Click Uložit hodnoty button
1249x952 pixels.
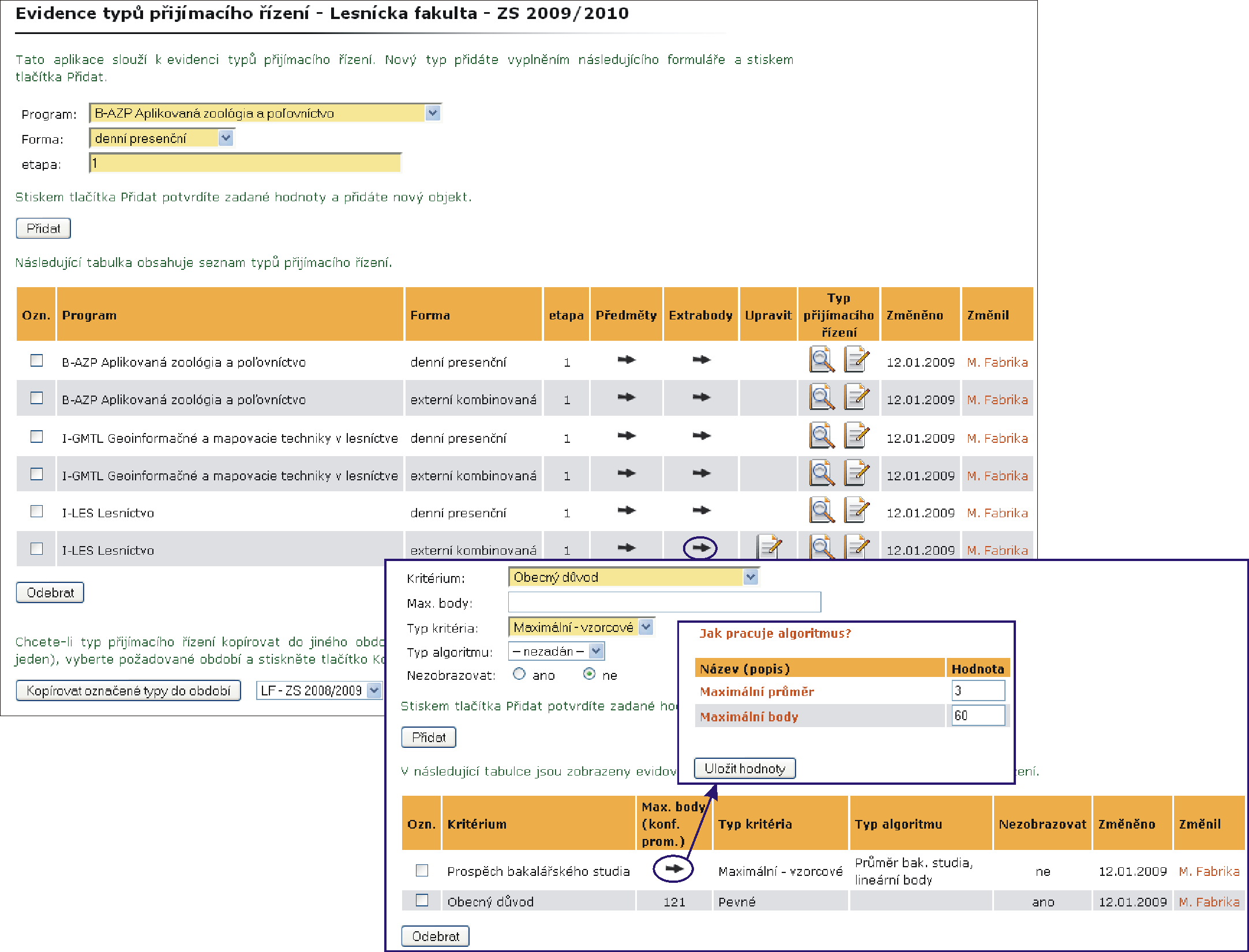(745, 769)
